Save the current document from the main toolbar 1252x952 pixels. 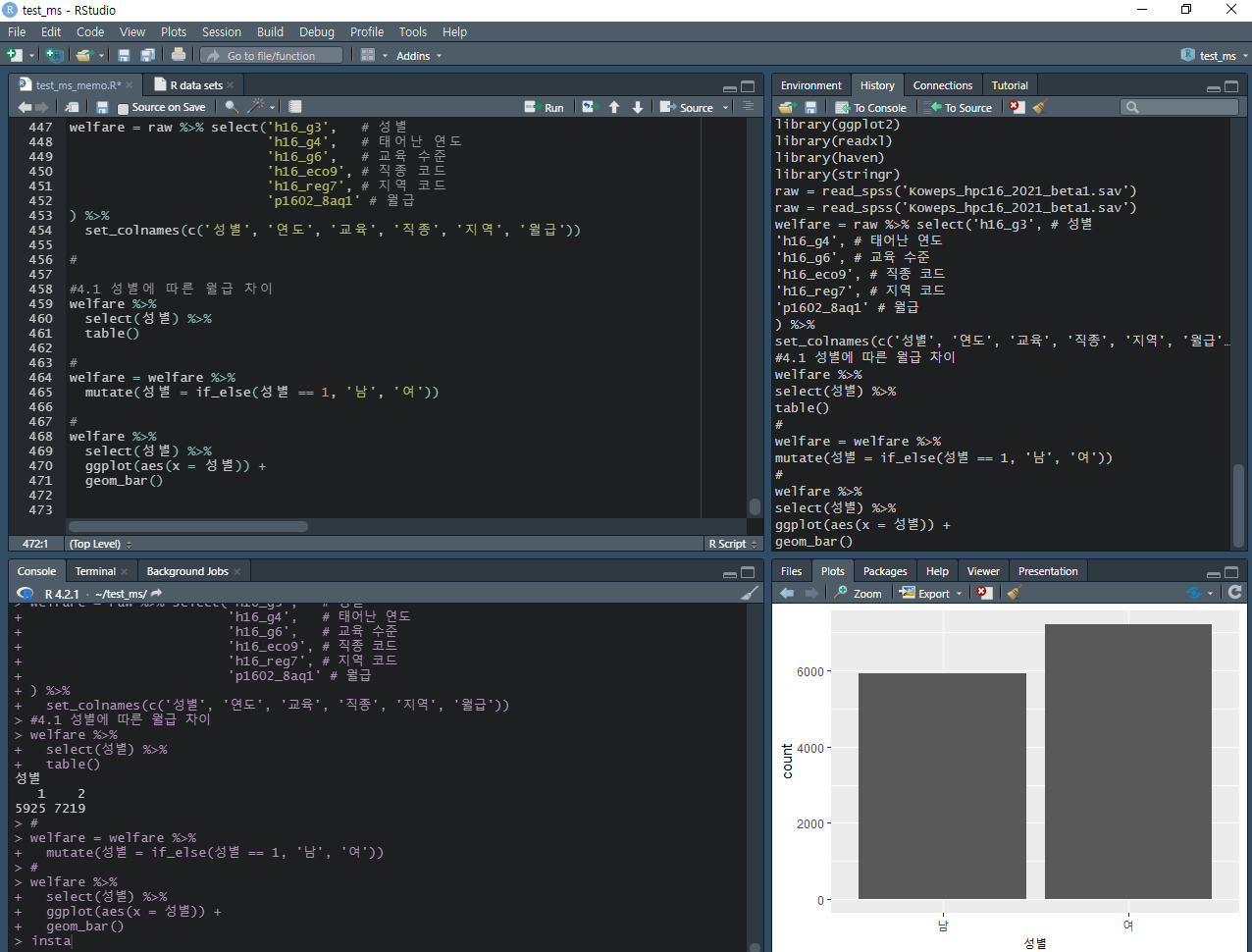(x=124, y=56)
